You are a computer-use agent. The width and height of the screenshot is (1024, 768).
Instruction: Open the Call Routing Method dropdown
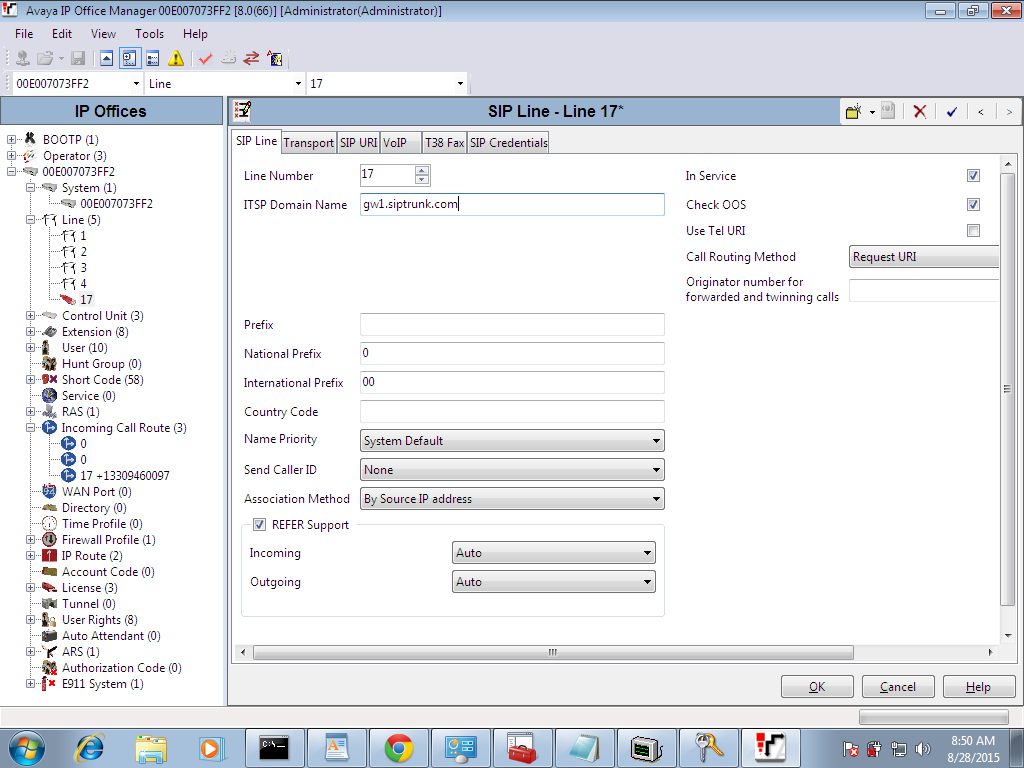924,257
